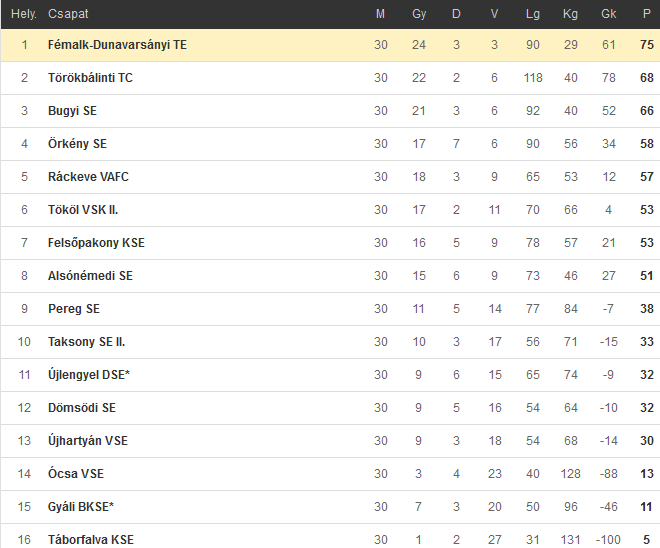Open Ráckeve VAFC team entry
660x548 pixels.
click(88, 176)
